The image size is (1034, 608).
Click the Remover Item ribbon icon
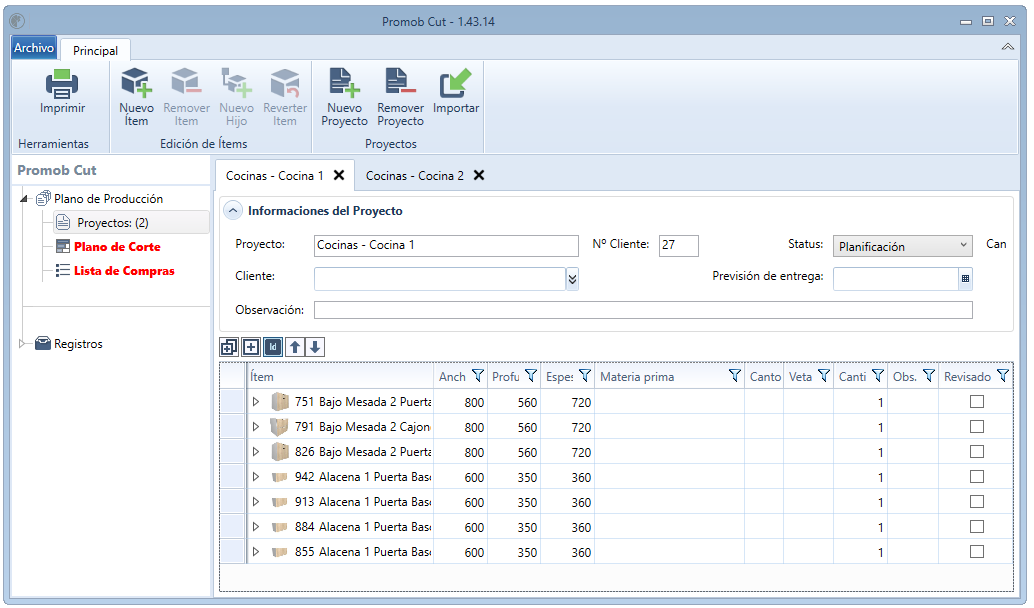click(x=186, y=83)
